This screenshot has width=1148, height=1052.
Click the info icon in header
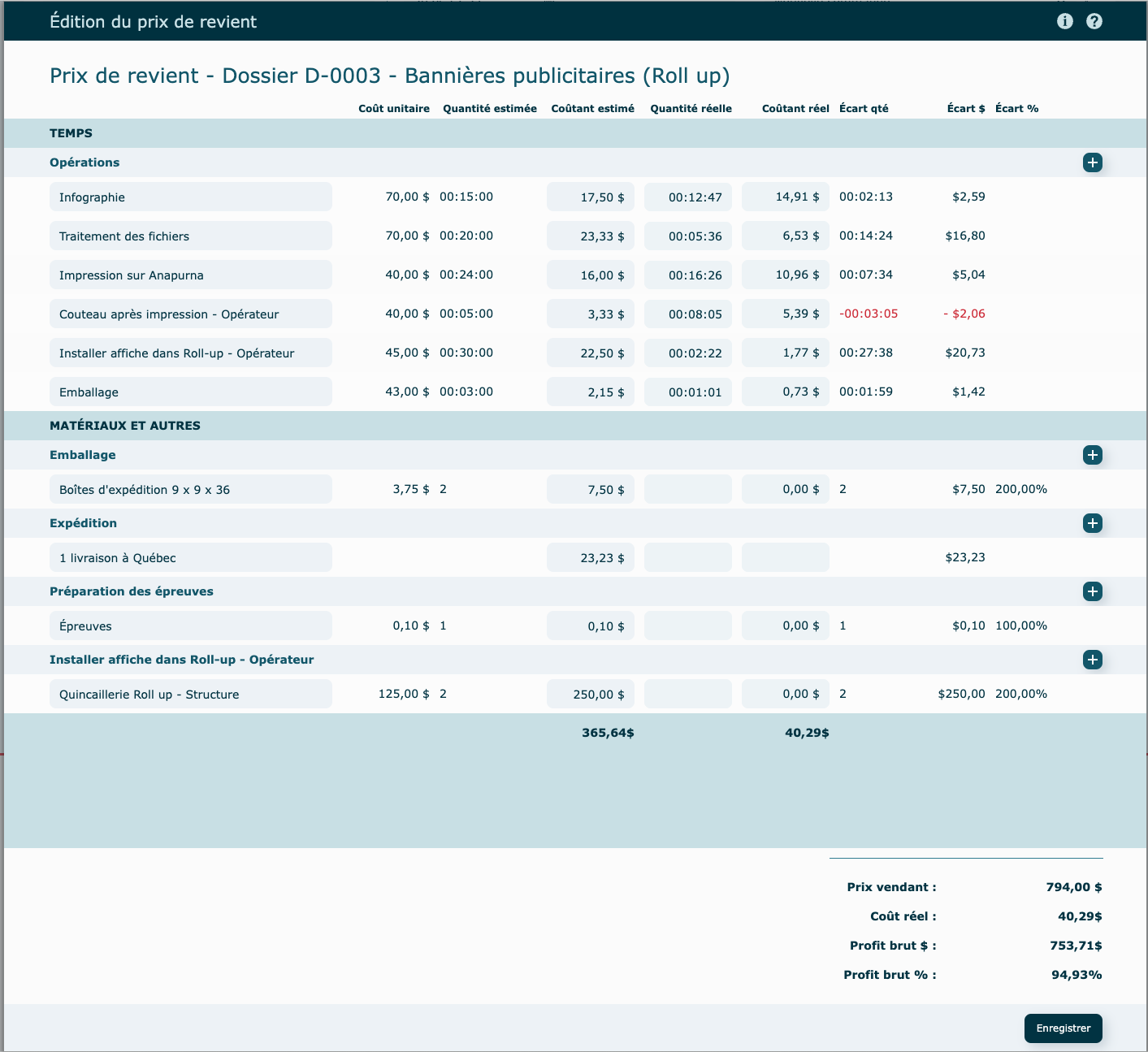[x=1064, y=21]
